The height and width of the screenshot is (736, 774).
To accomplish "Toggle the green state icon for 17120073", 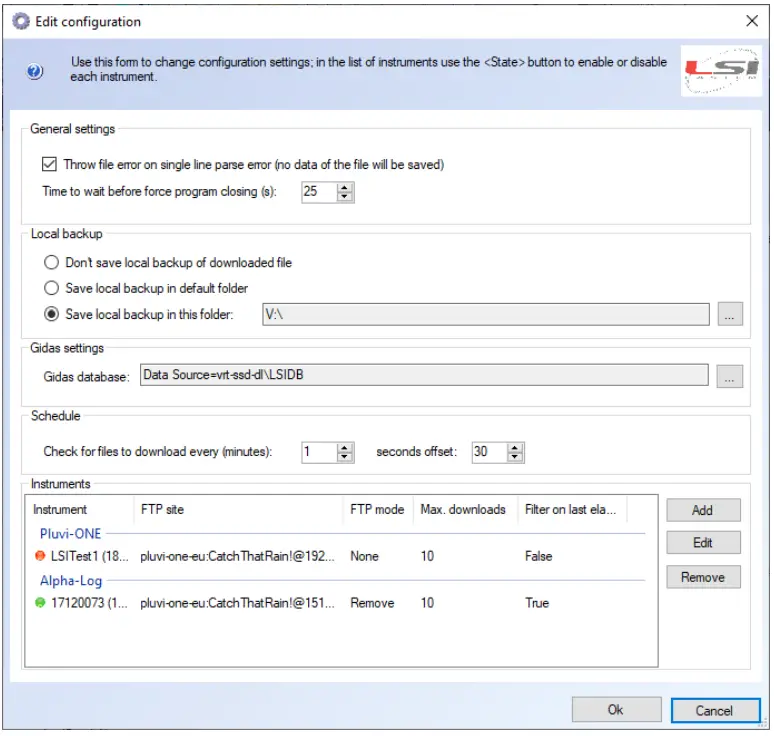I will coord(41,603).
